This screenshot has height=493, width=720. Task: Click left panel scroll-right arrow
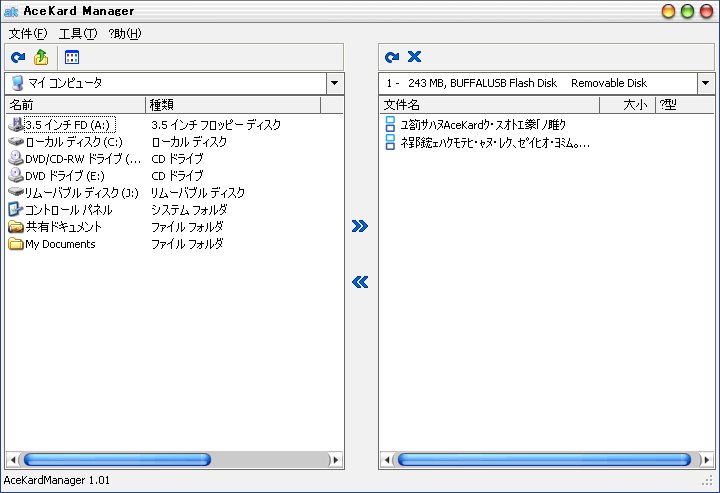pyautogui.click(x=336, y=459)
